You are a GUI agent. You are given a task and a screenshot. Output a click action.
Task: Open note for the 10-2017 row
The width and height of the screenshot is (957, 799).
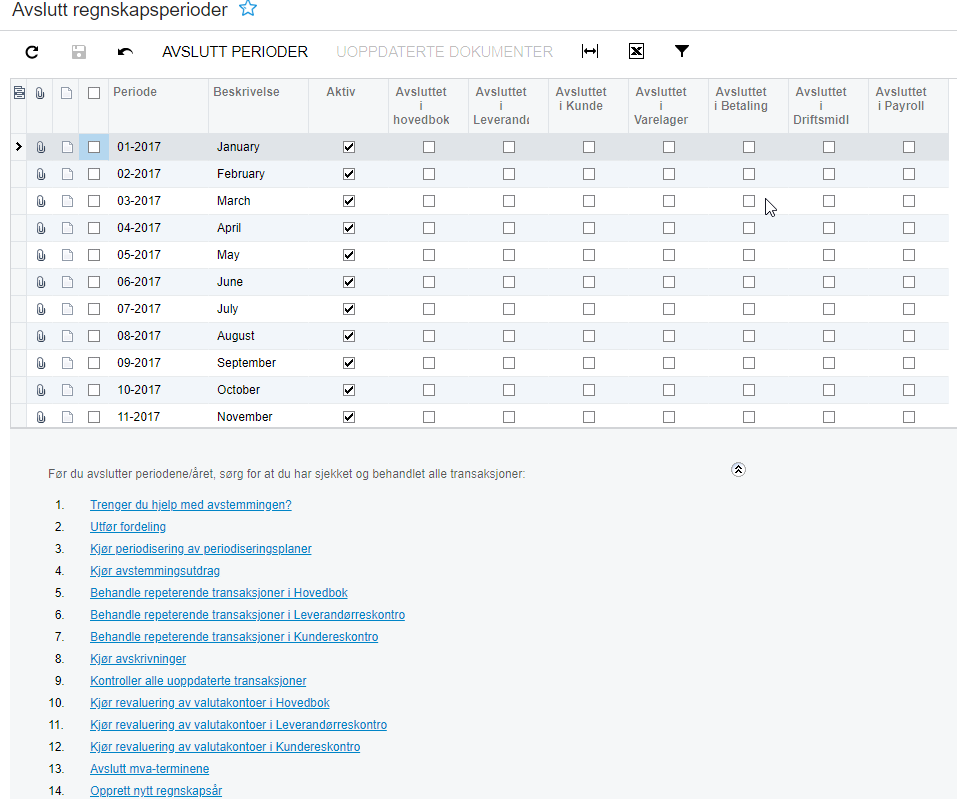[67, 389]
